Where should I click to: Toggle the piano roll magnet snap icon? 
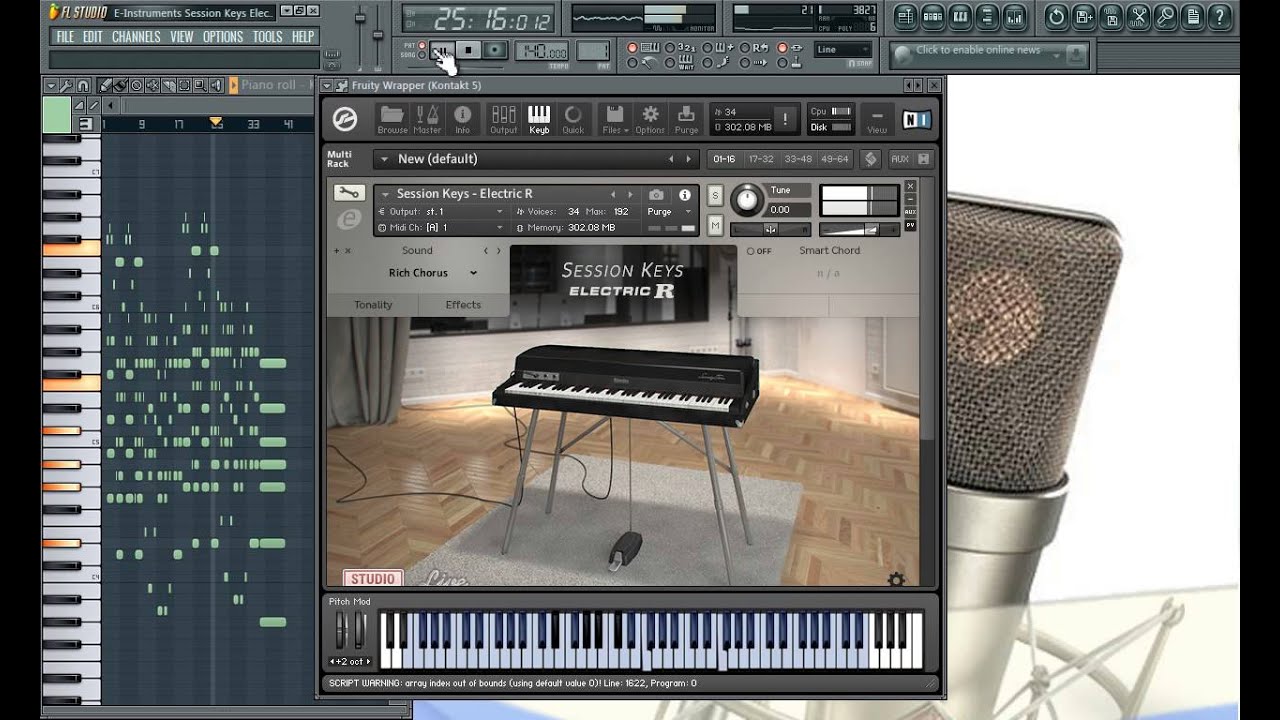pos(83,86)
